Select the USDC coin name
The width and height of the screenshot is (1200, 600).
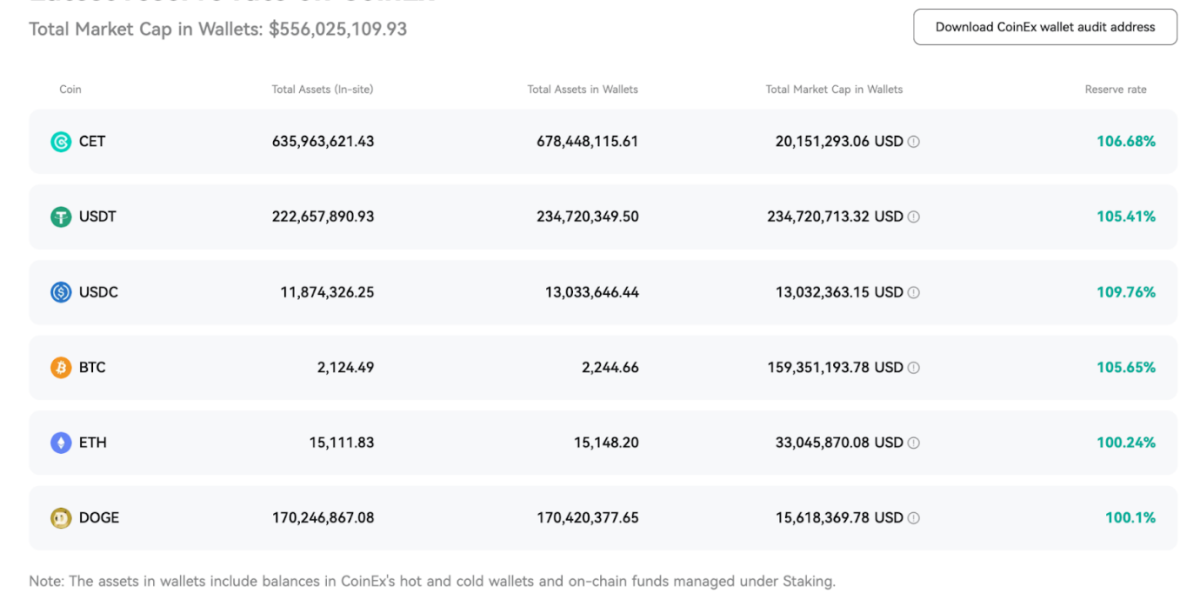[98, 292]
